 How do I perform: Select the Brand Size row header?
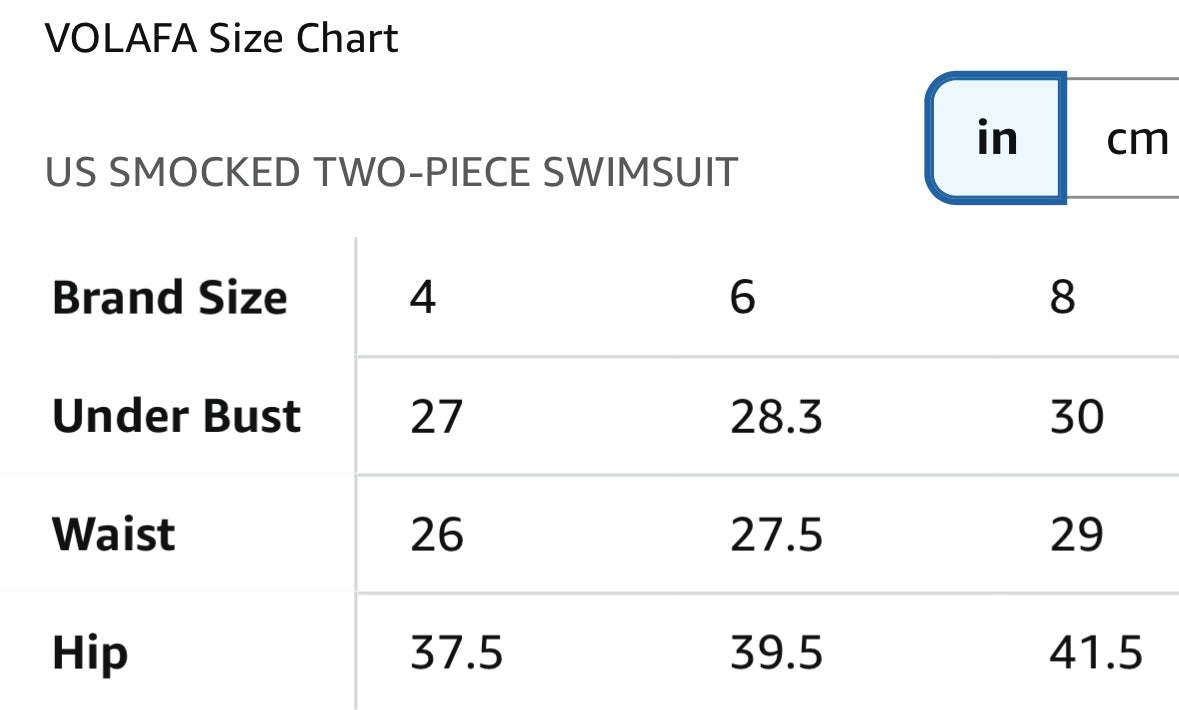[x=170, y=298]
